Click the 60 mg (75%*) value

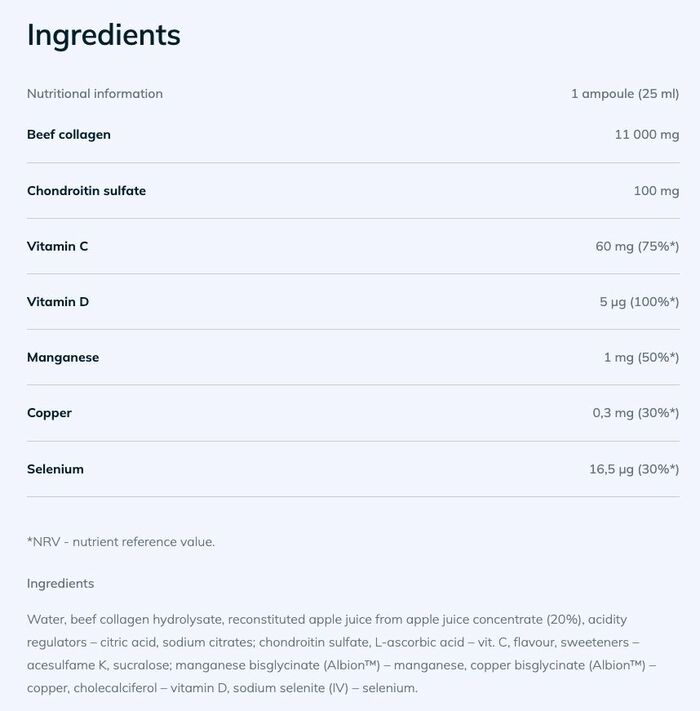pyautogui.click(x=637, y=246)
